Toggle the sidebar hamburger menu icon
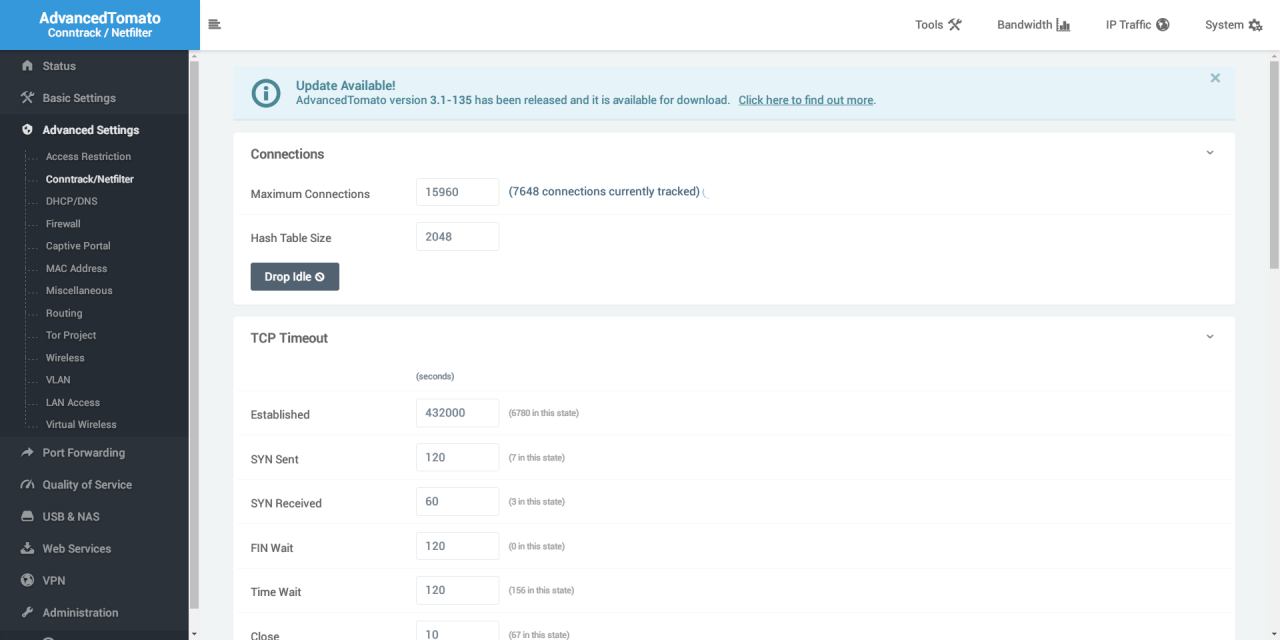 pos(214,25)
